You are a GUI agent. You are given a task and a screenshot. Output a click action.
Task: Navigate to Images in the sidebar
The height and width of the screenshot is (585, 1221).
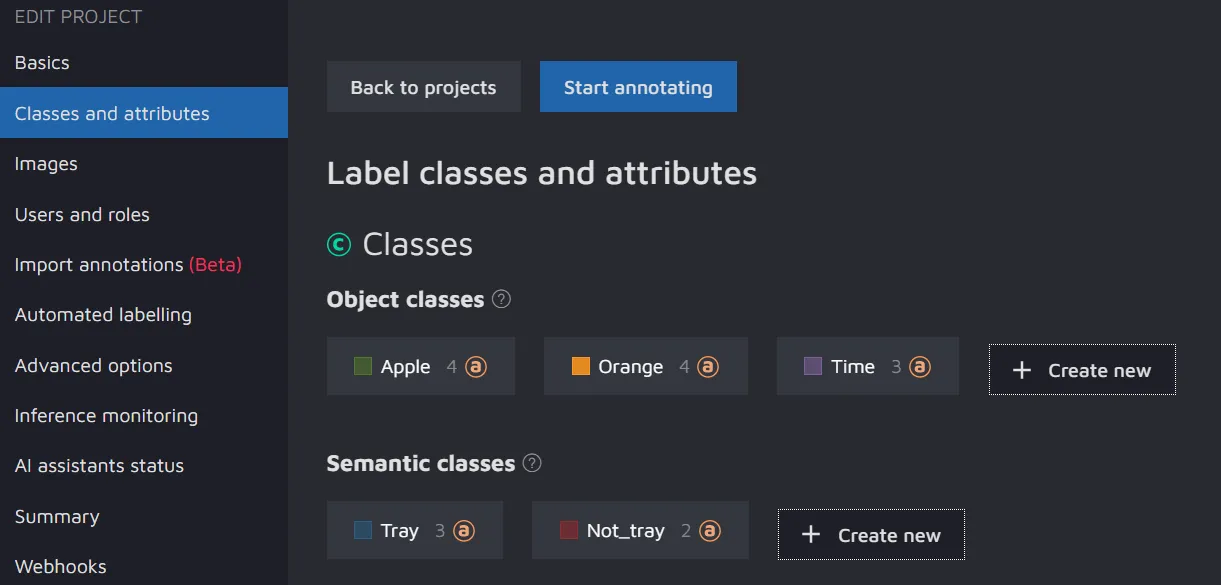(46, 163)
